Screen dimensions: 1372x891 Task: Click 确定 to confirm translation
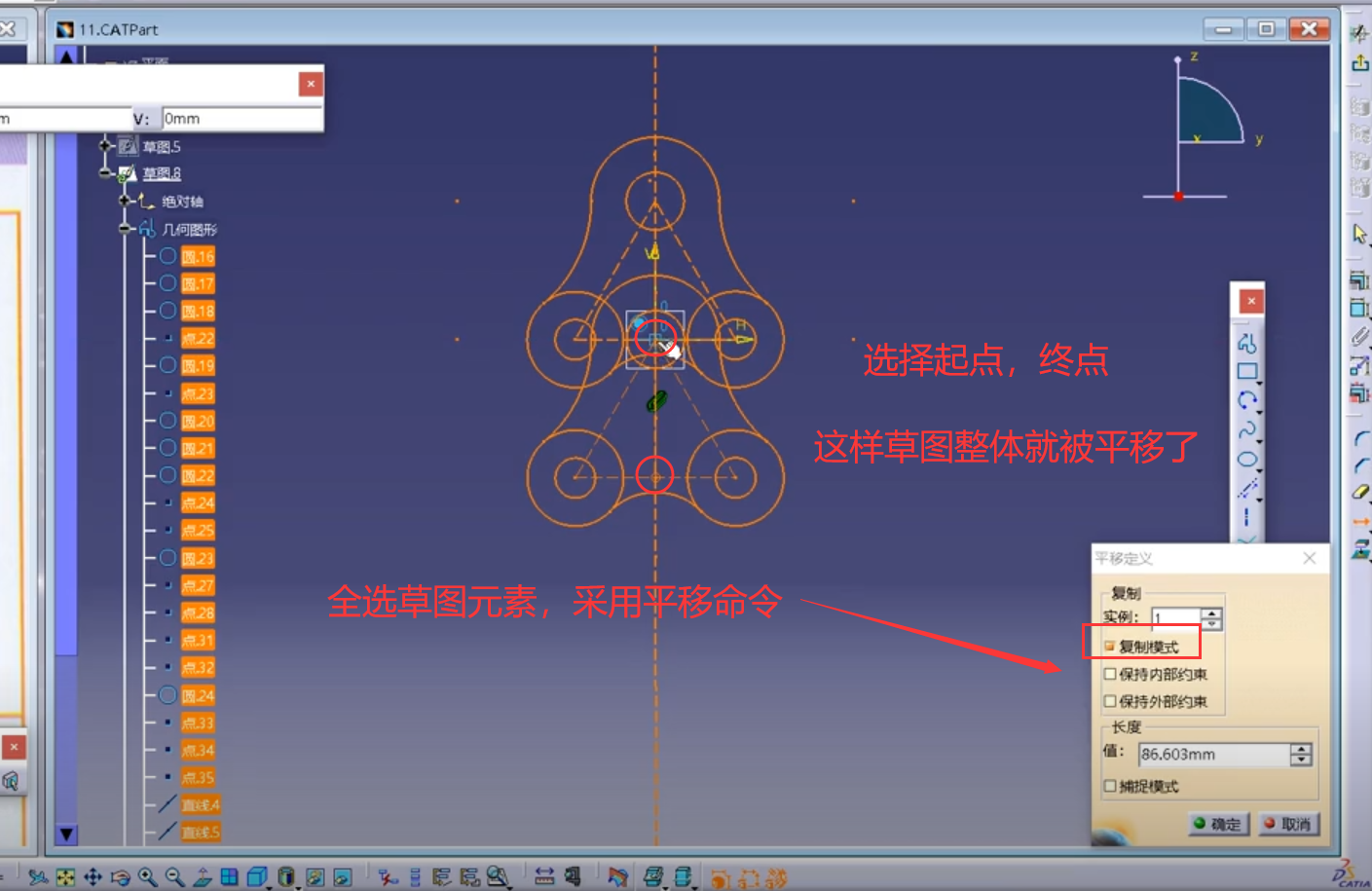(1219, 824)
